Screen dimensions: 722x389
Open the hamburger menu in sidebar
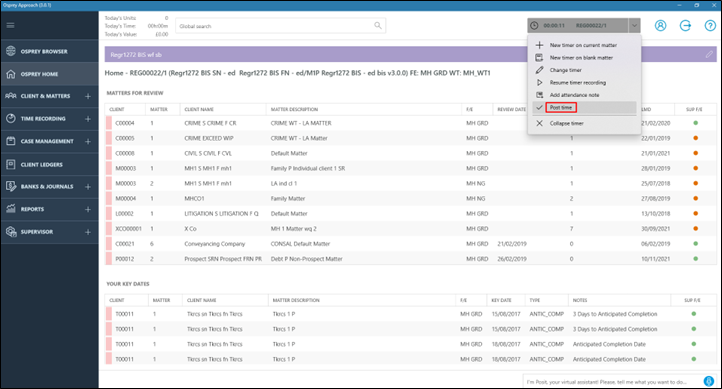[x=10, y=25]
